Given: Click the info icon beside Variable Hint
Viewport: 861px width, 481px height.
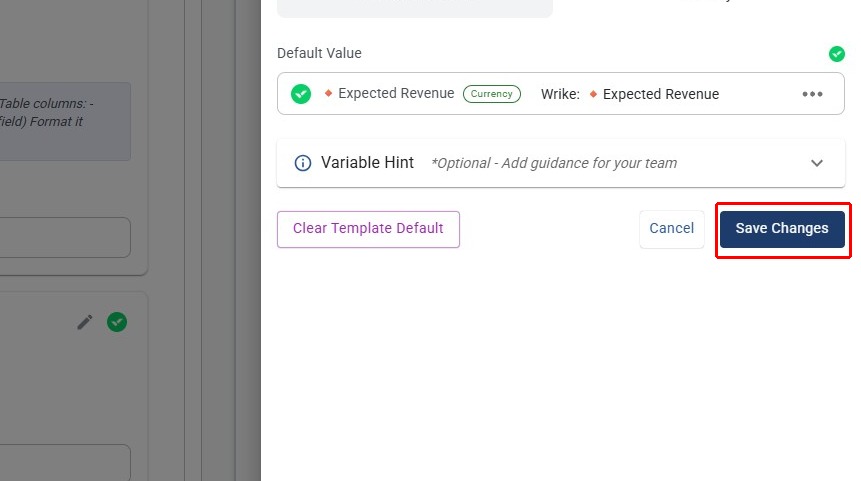Looking at the screenshot, I should coord(302,163).
